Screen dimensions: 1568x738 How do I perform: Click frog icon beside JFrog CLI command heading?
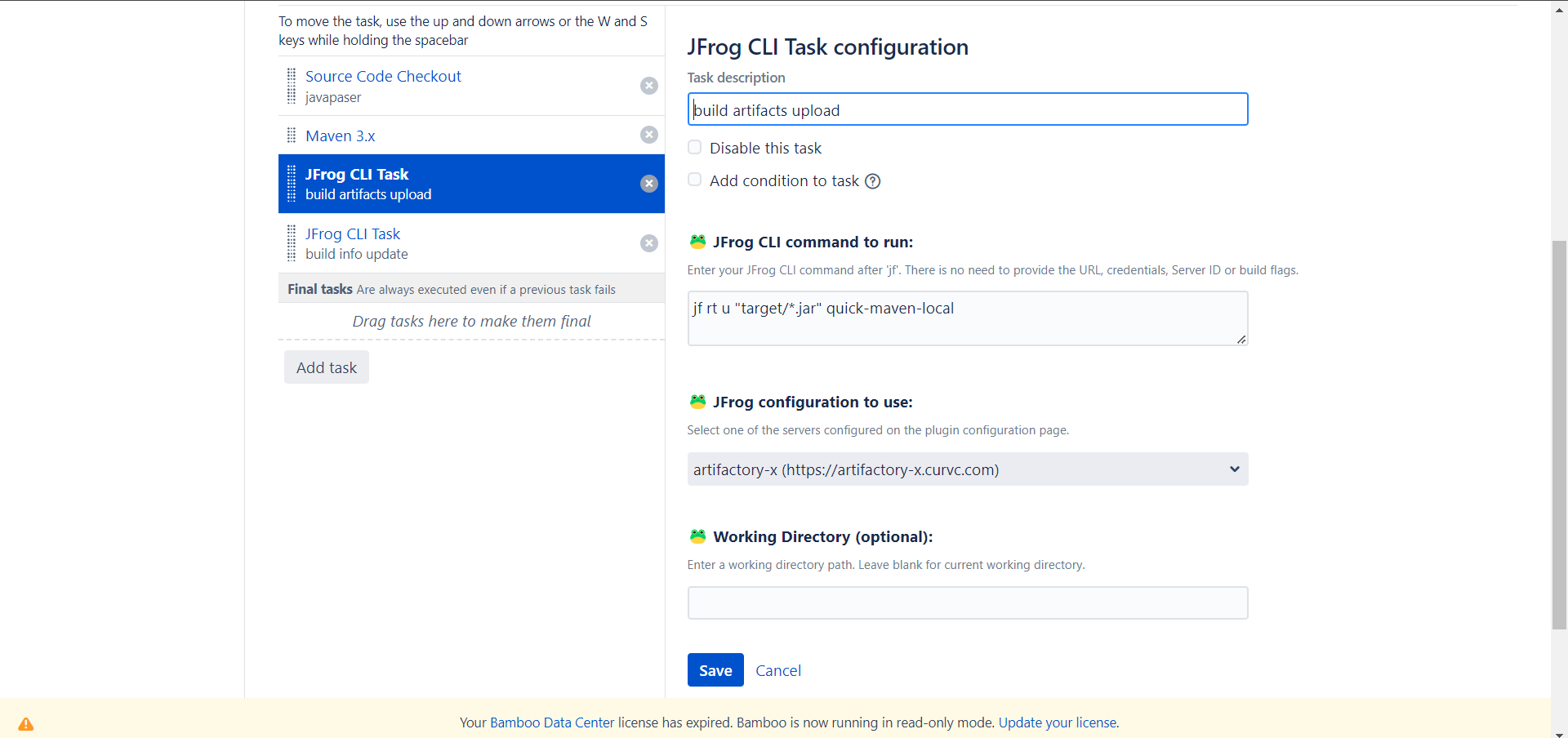697,242
